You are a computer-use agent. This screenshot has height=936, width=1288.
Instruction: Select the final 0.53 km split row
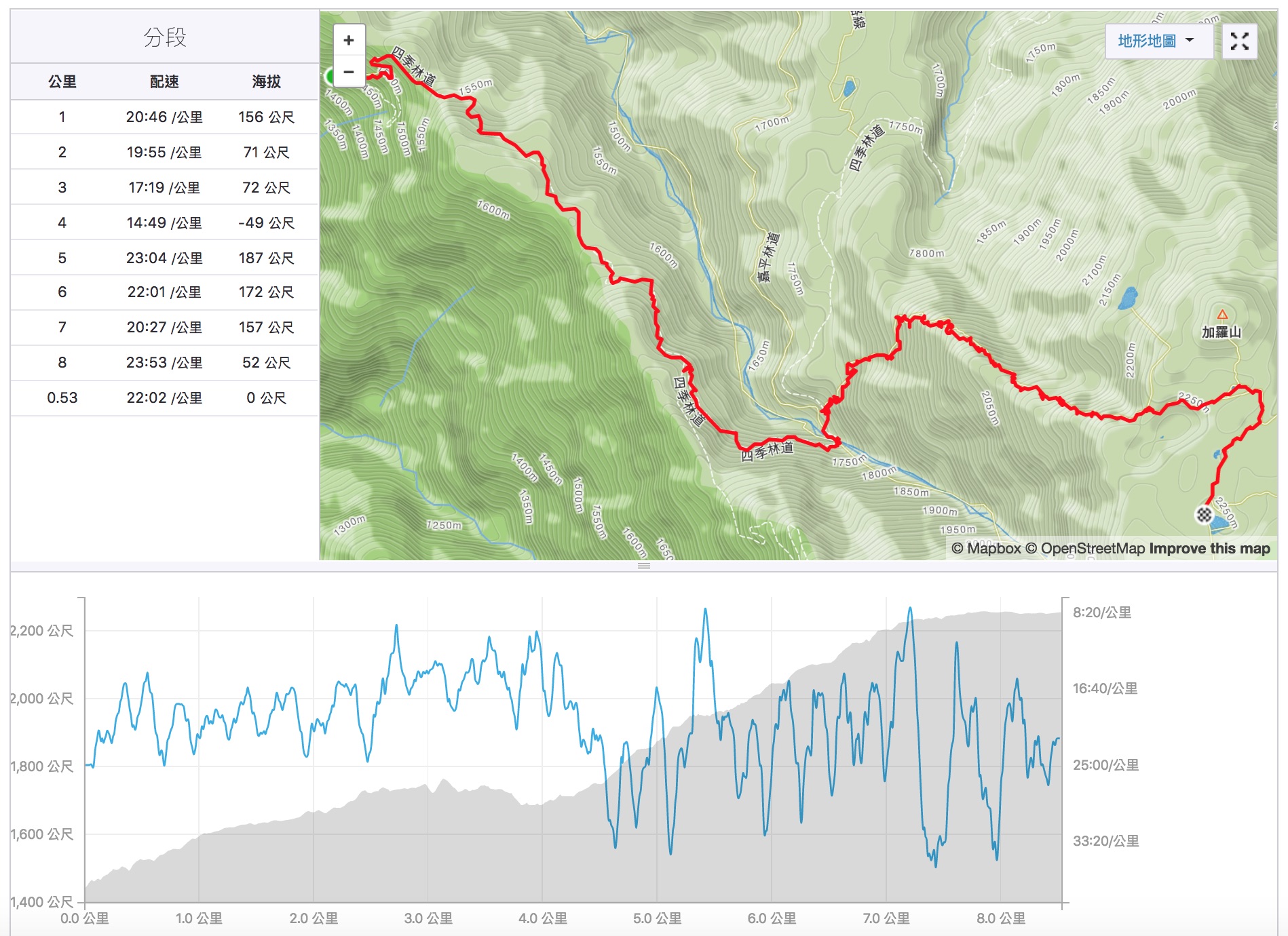click(164, 397)
